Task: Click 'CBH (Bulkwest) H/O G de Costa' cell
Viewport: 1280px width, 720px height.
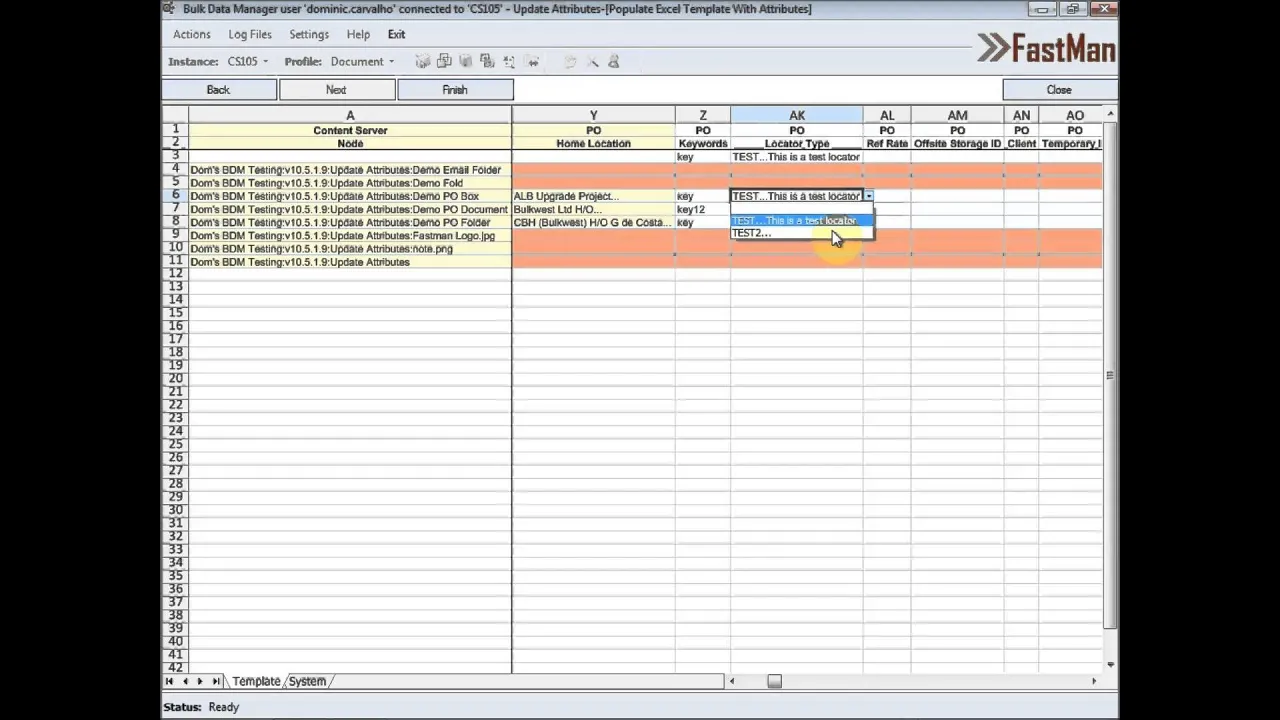Action: point(593,223)
